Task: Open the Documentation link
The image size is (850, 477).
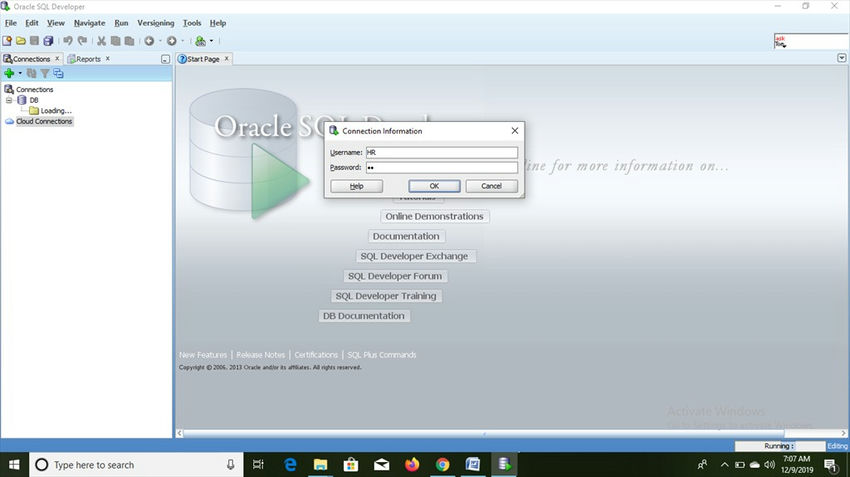Action: pyautogui.click(x=406, y=236)
